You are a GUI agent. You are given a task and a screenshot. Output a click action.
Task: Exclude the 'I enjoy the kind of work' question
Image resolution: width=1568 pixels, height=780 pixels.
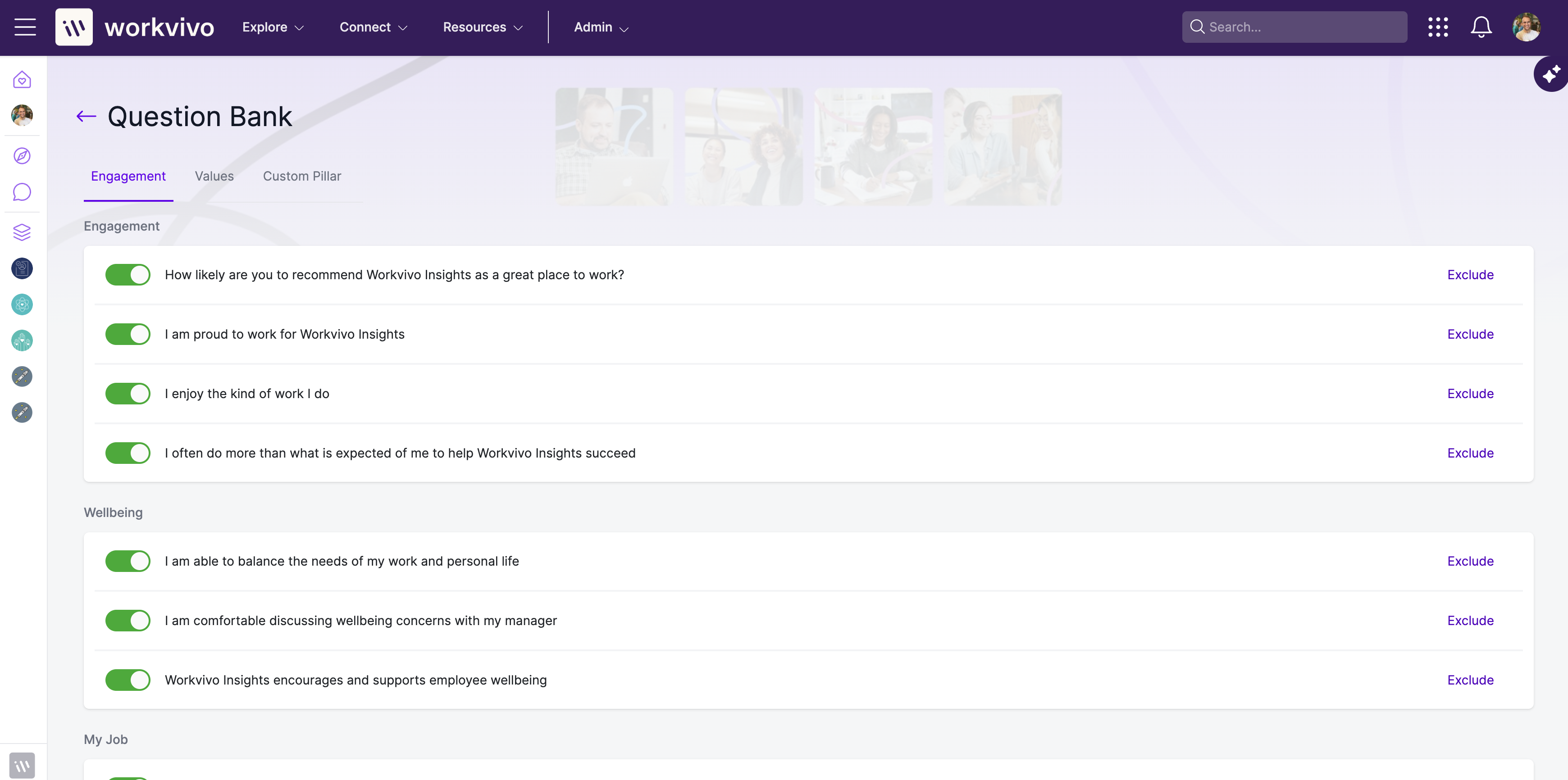[x=1470, y=394]
